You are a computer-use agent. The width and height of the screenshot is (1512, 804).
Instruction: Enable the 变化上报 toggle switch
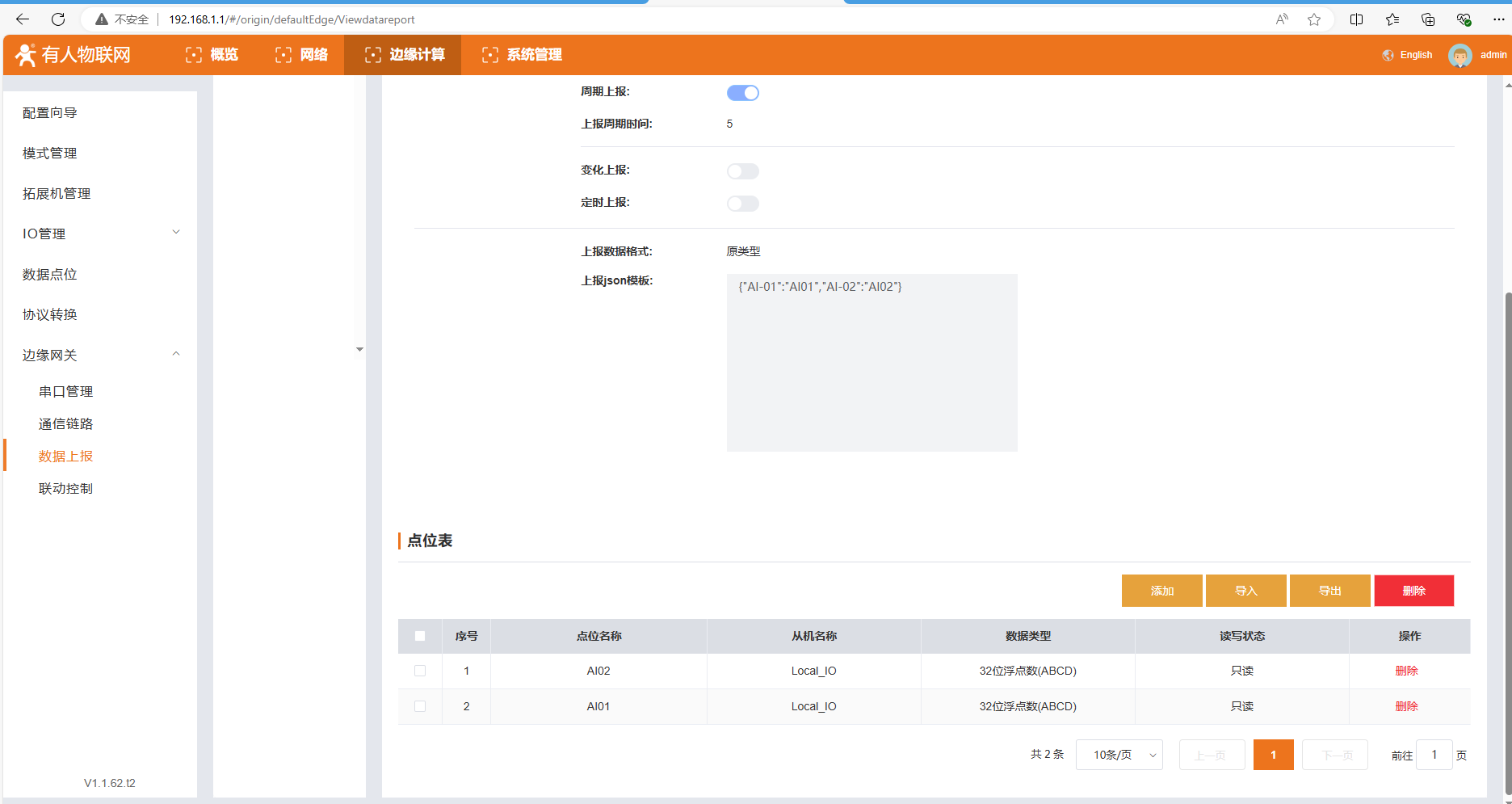point(742,171)
